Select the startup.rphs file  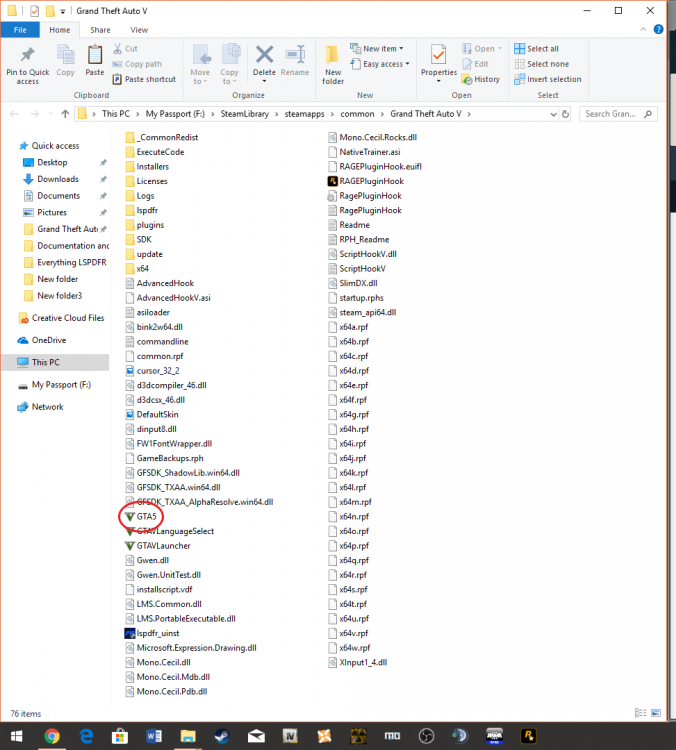coord(356,298)
